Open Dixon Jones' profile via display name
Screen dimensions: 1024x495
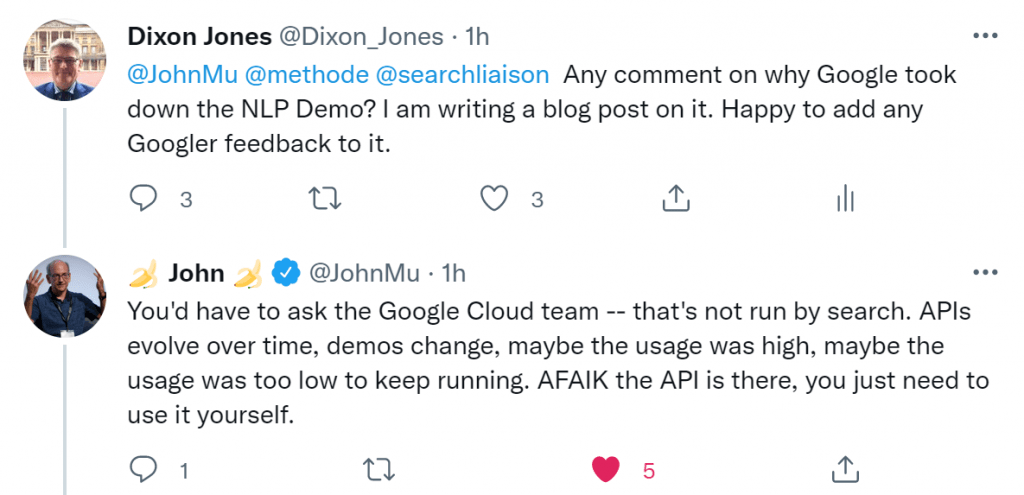tap(199, 37)
